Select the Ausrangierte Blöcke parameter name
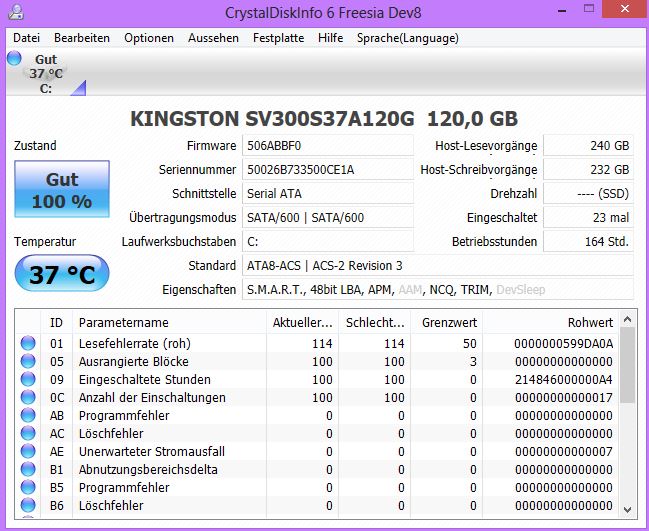The height and width of the screenshot is (531, 649). click(x=134, y=362)
